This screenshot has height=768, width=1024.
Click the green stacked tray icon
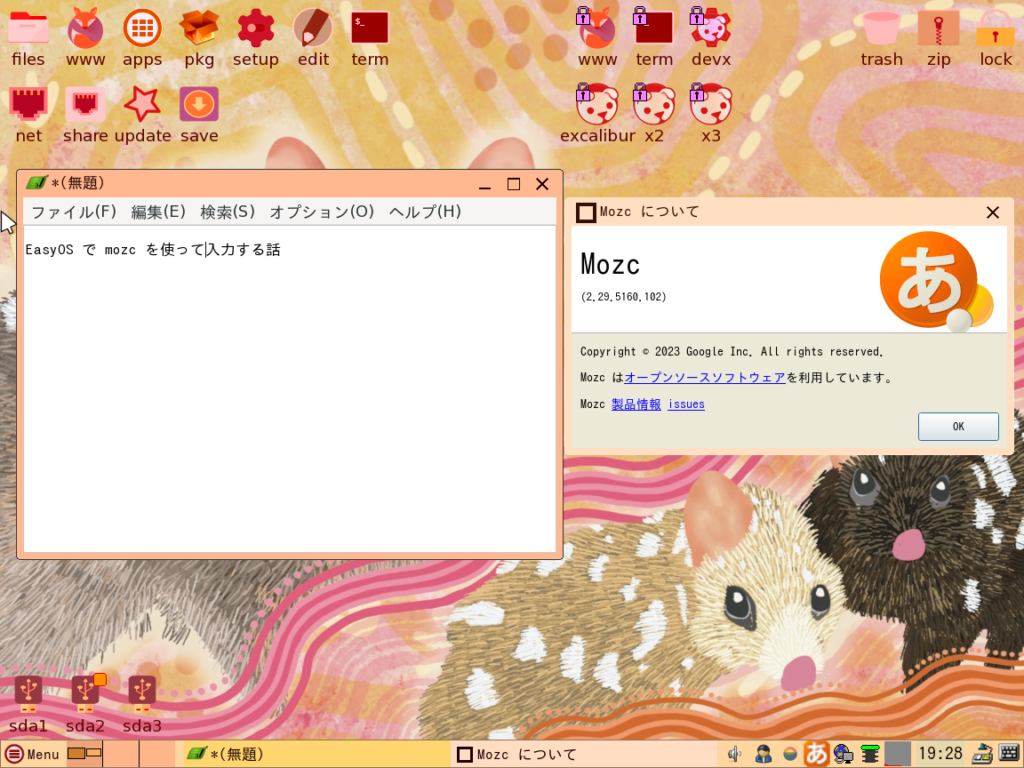pos(870,754)
